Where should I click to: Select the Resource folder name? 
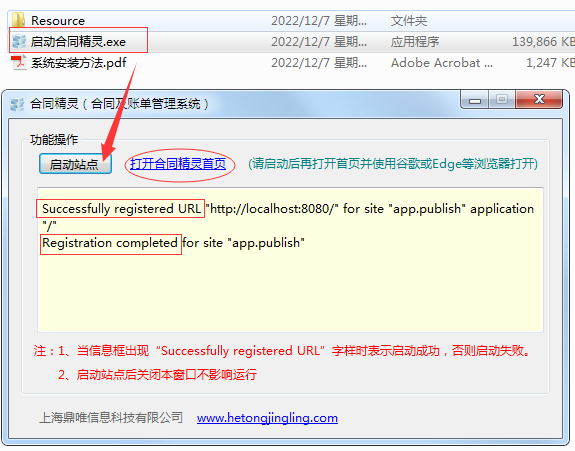pyautogui.click(x=58, y=21)
